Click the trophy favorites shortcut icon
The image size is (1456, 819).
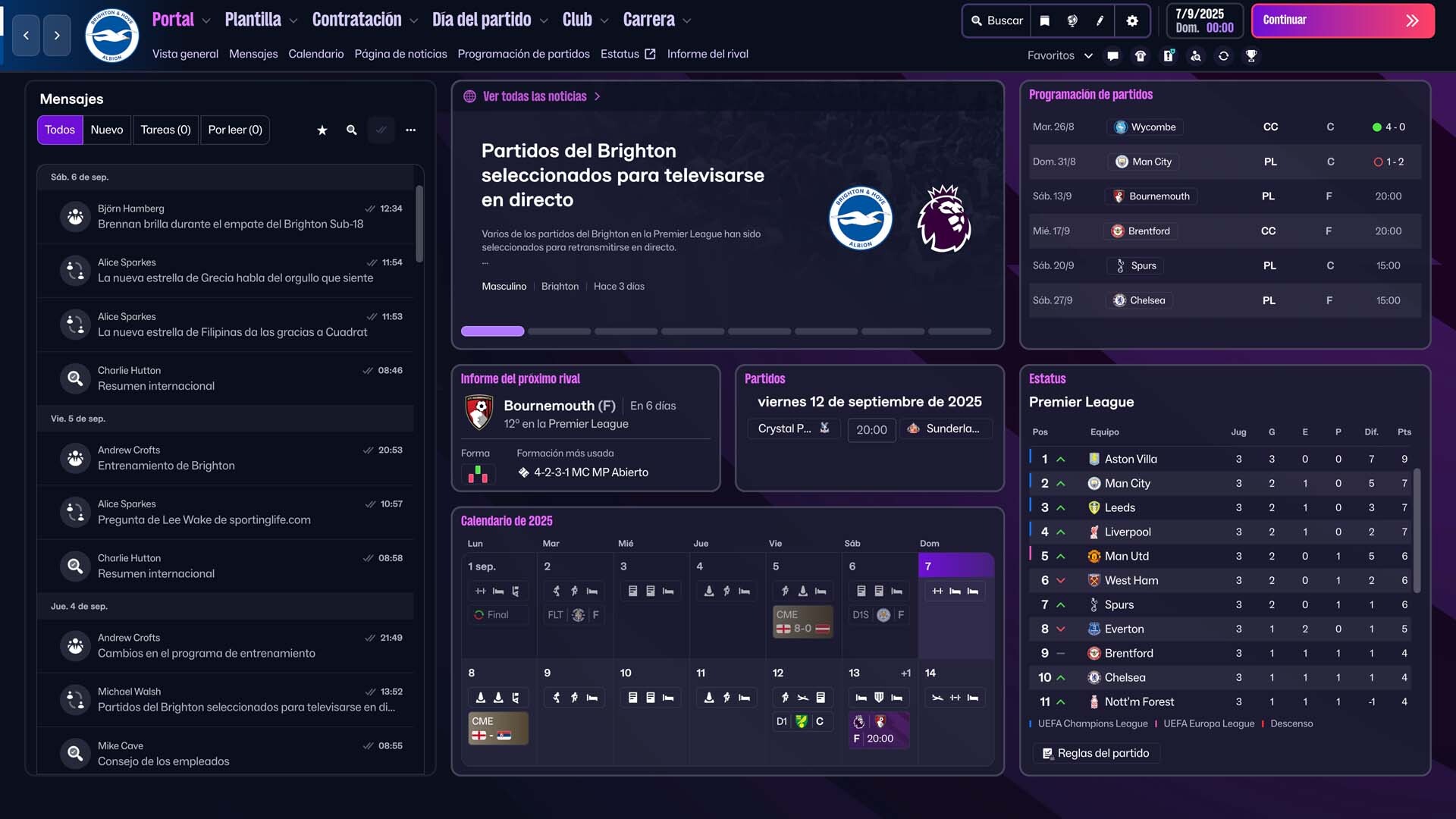1251,55
